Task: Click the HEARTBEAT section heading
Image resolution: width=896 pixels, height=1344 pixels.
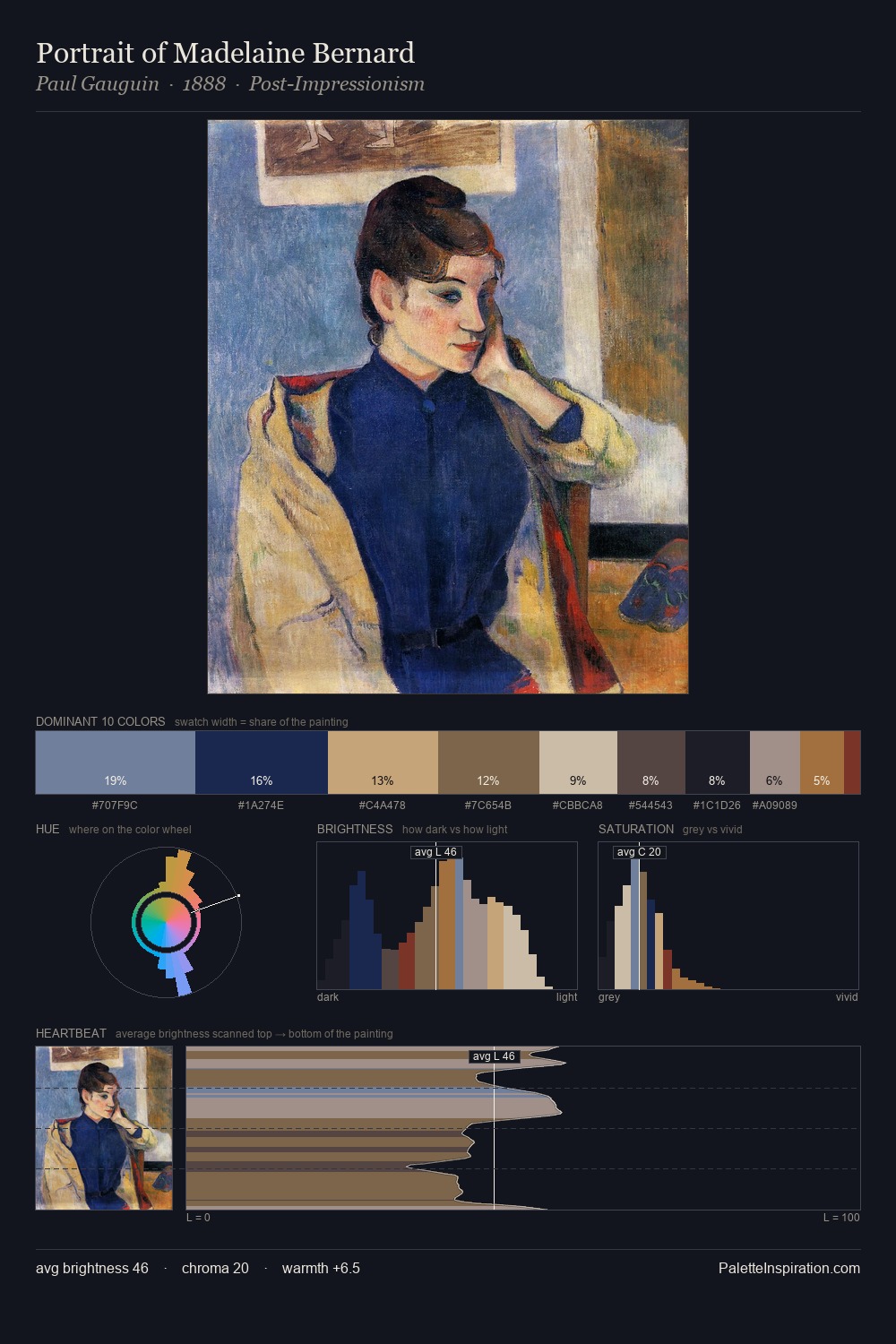Action: (x=71, y=1033)
